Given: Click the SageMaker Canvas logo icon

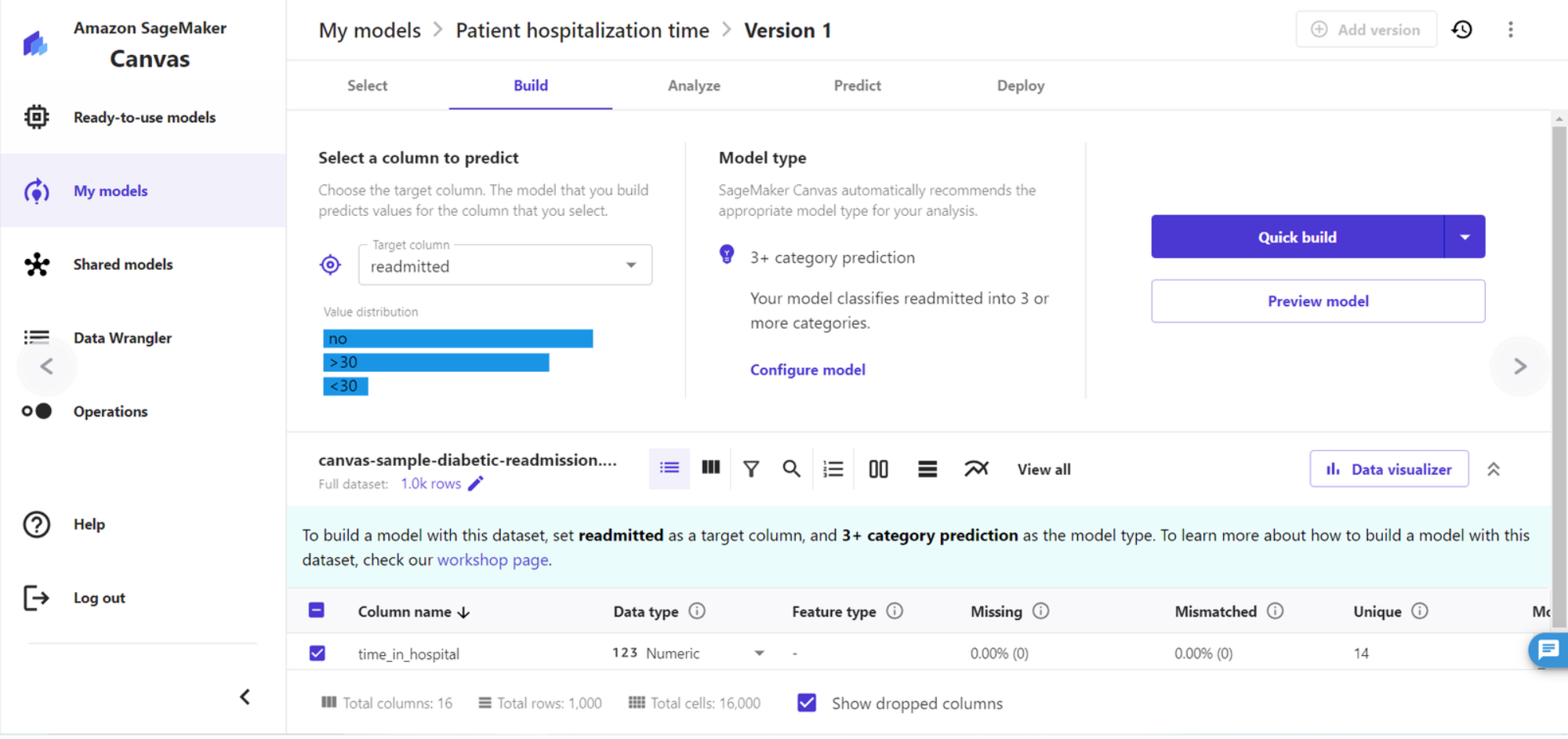Looking at the screenshot, I should [35, 44].
